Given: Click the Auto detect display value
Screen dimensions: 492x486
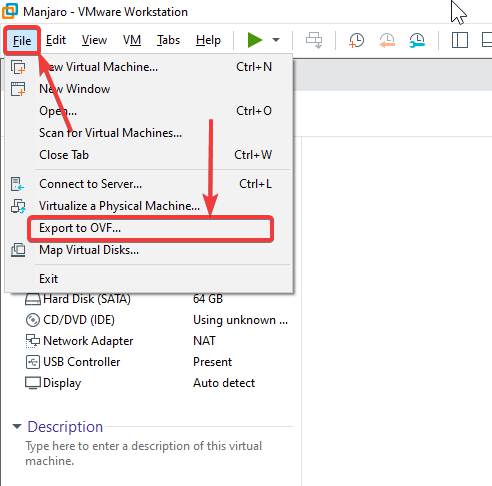Looking at the screenshot, I should [224, 383].
